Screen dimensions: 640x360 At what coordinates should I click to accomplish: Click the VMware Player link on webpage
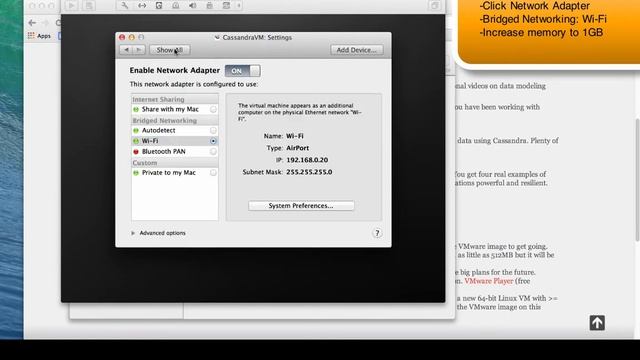489,281
